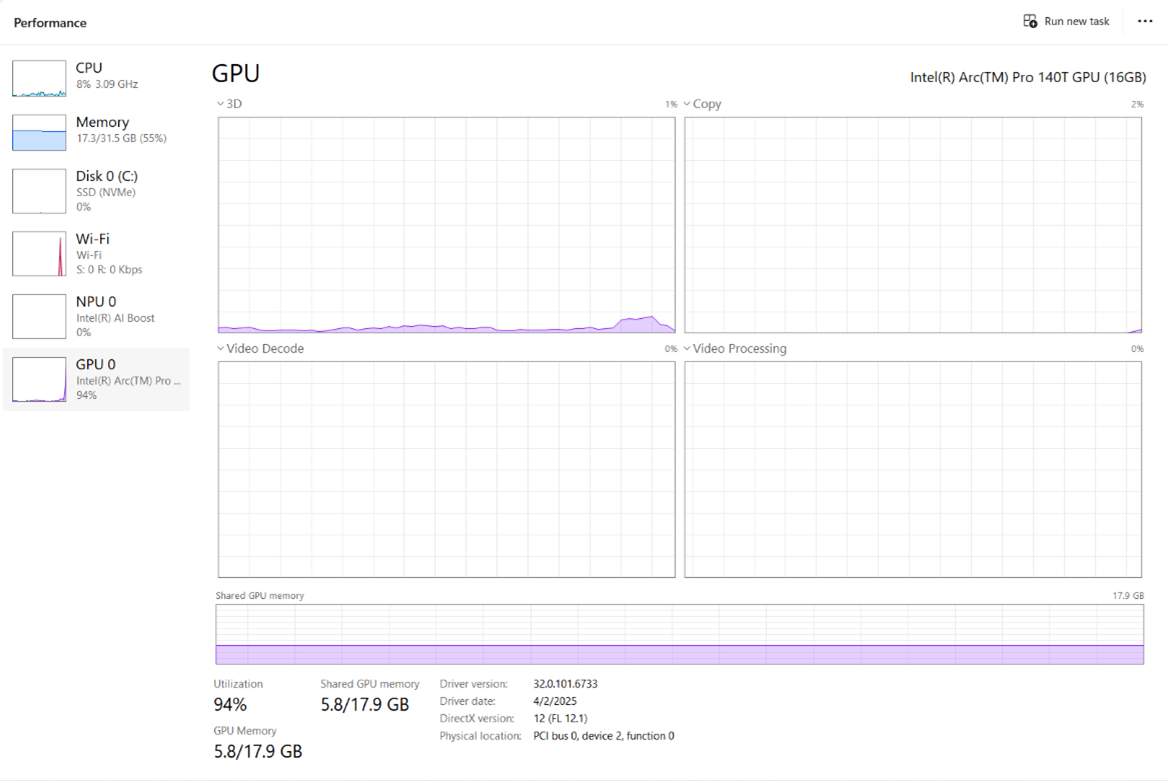The image size is (1168, 781).
Task: Click the 3D engine usage graph
Action: pyautogui.click(x=446, y=225)
